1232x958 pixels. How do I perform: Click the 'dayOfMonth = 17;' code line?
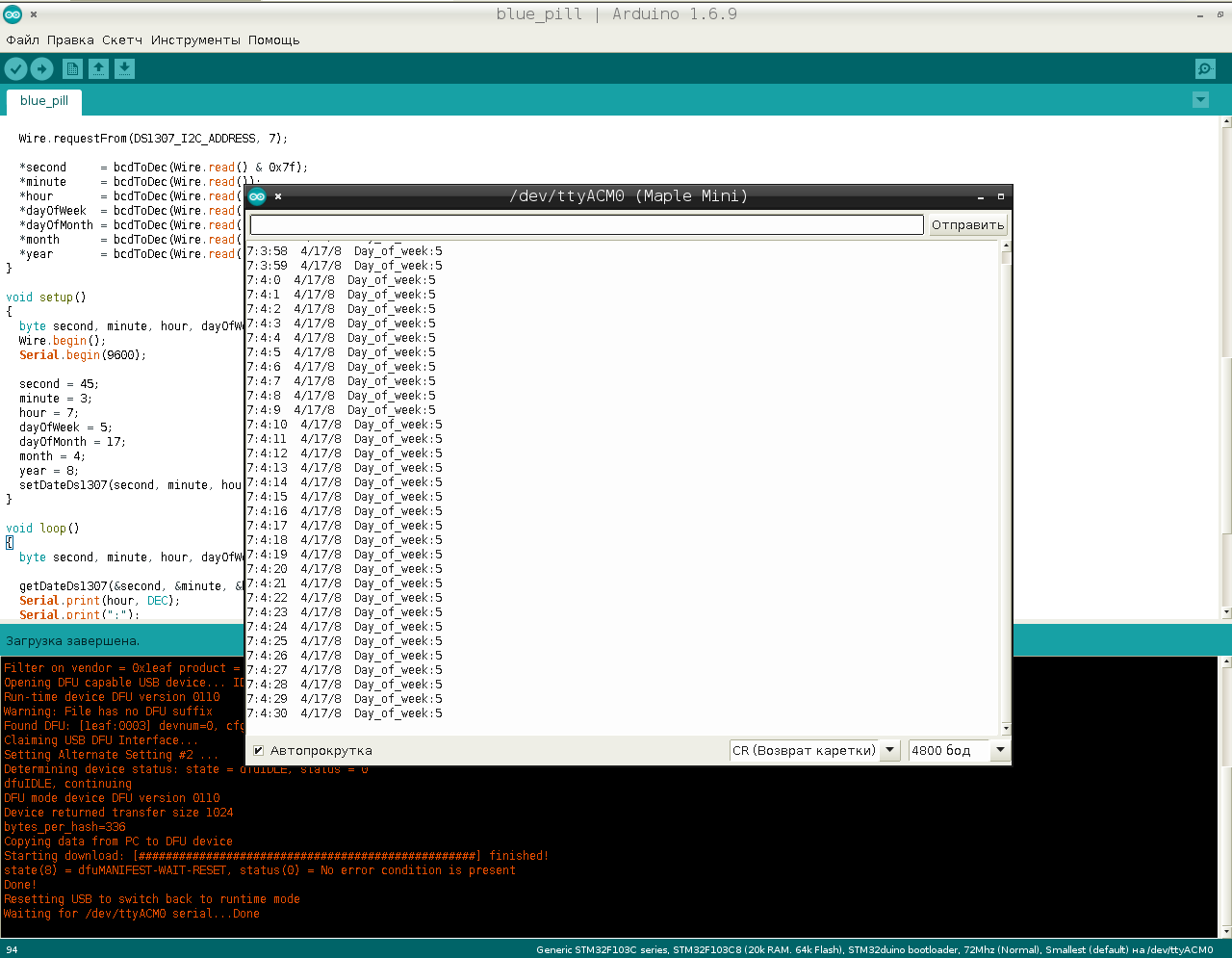pos(72,442)
